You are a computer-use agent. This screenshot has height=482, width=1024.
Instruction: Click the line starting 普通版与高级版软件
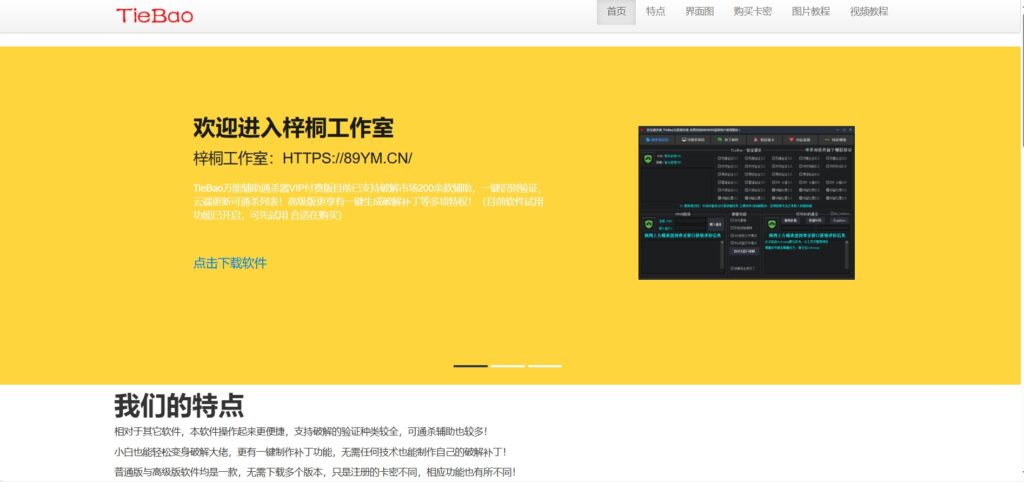point(315,472)
